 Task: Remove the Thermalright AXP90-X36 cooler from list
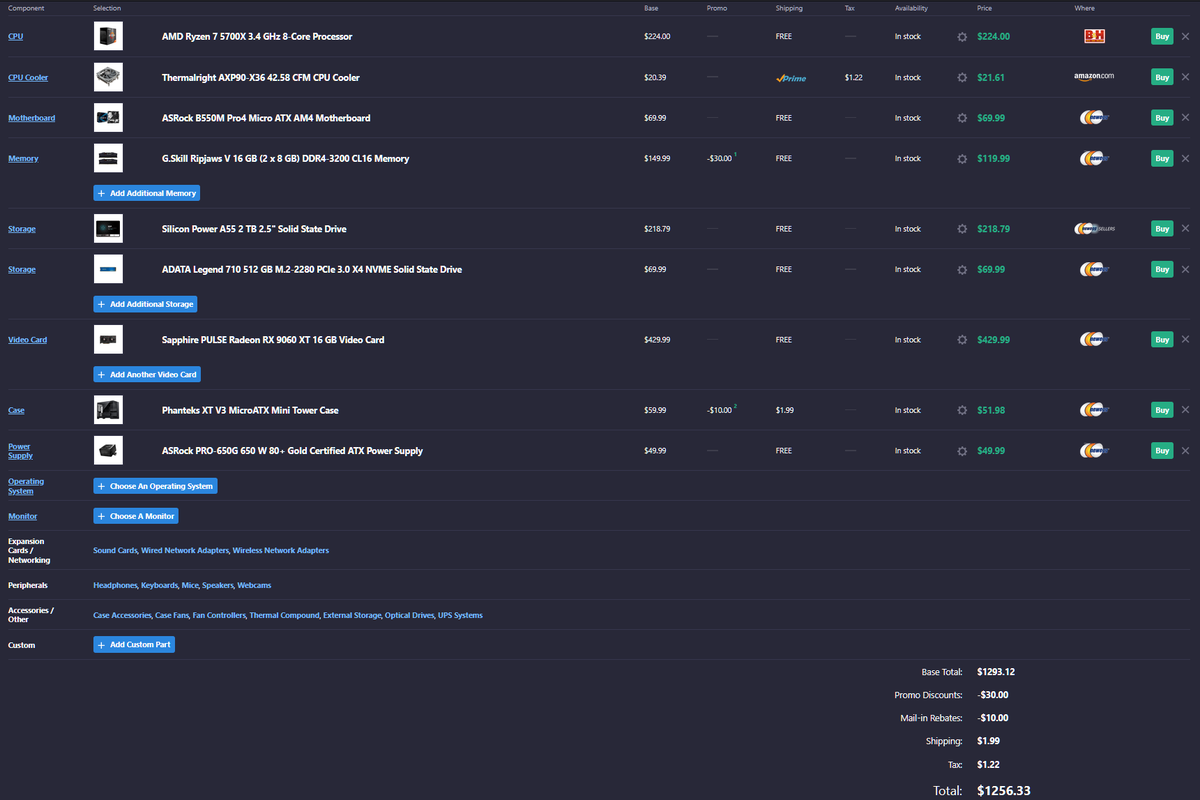(1185, 77)
